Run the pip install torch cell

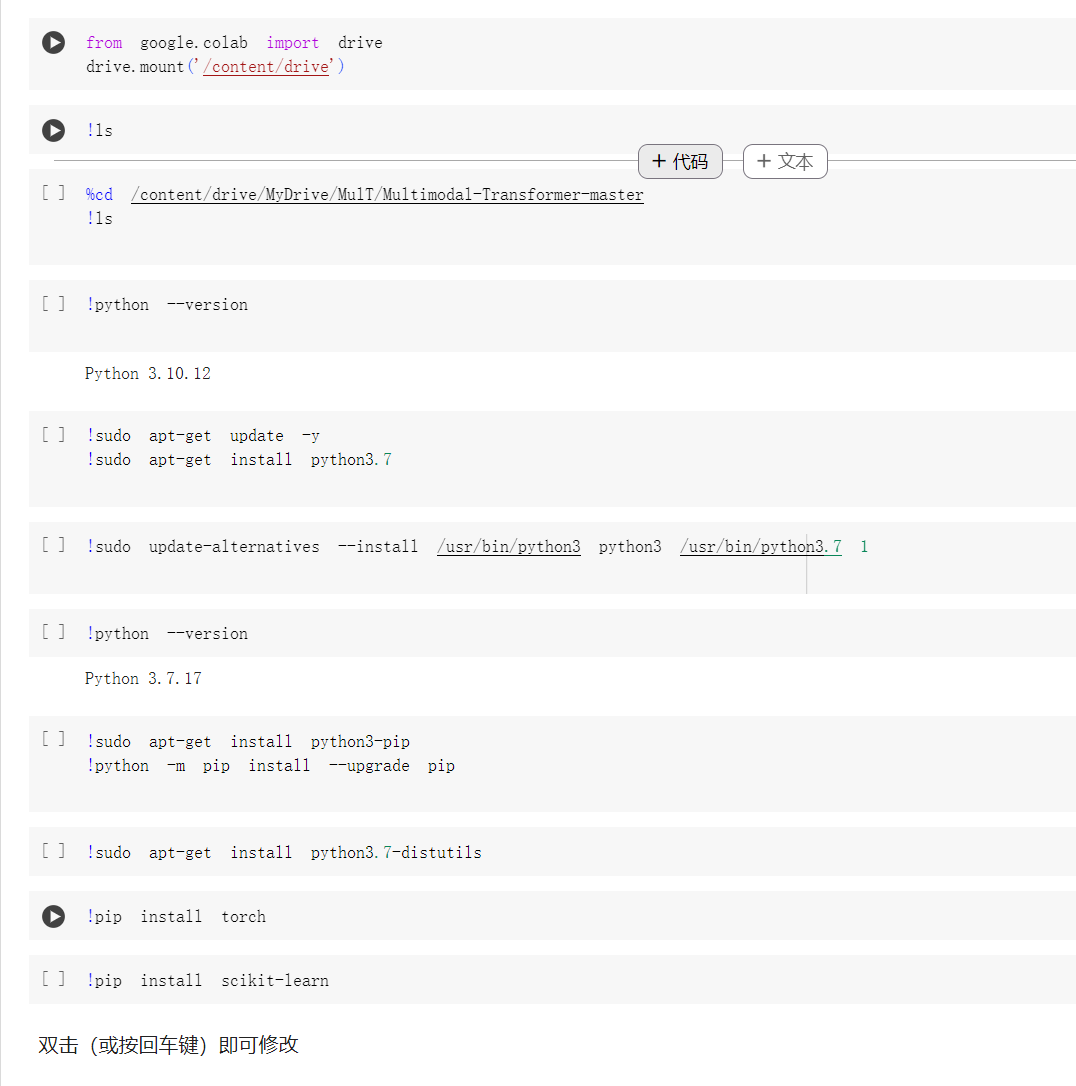click(x=53, y=916)
